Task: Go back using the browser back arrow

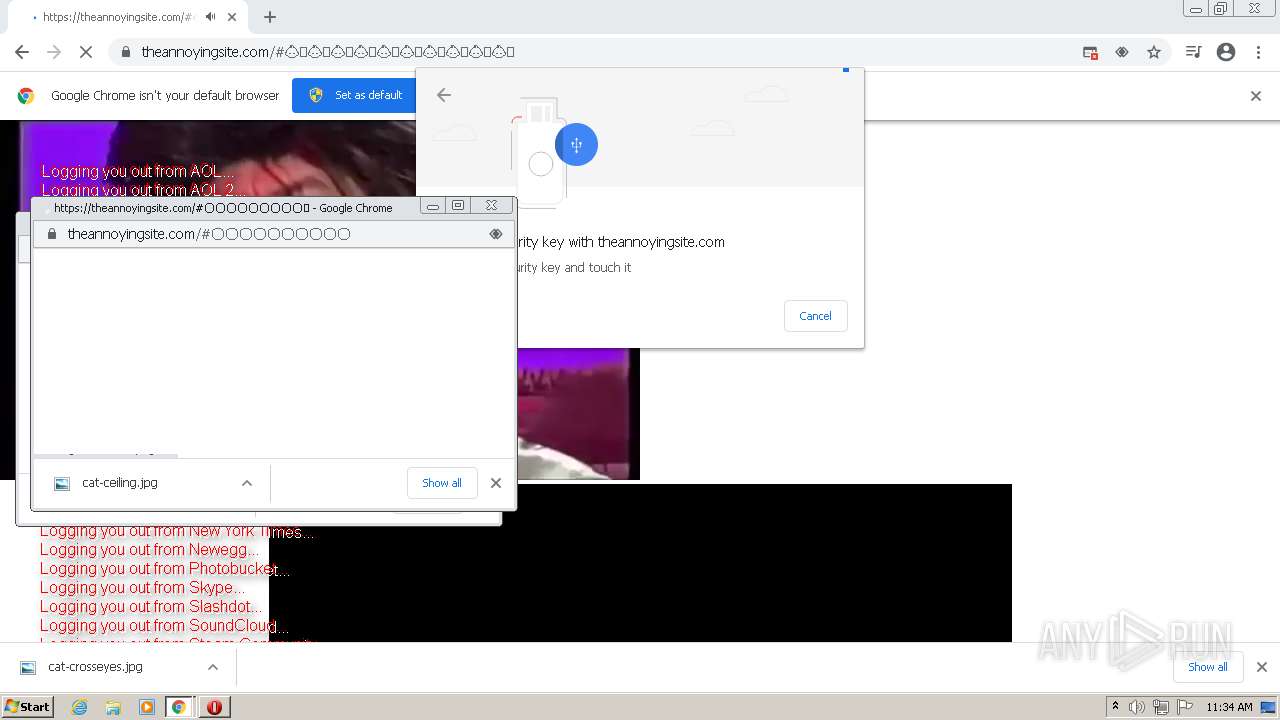Action: click(x=22, y=52)
